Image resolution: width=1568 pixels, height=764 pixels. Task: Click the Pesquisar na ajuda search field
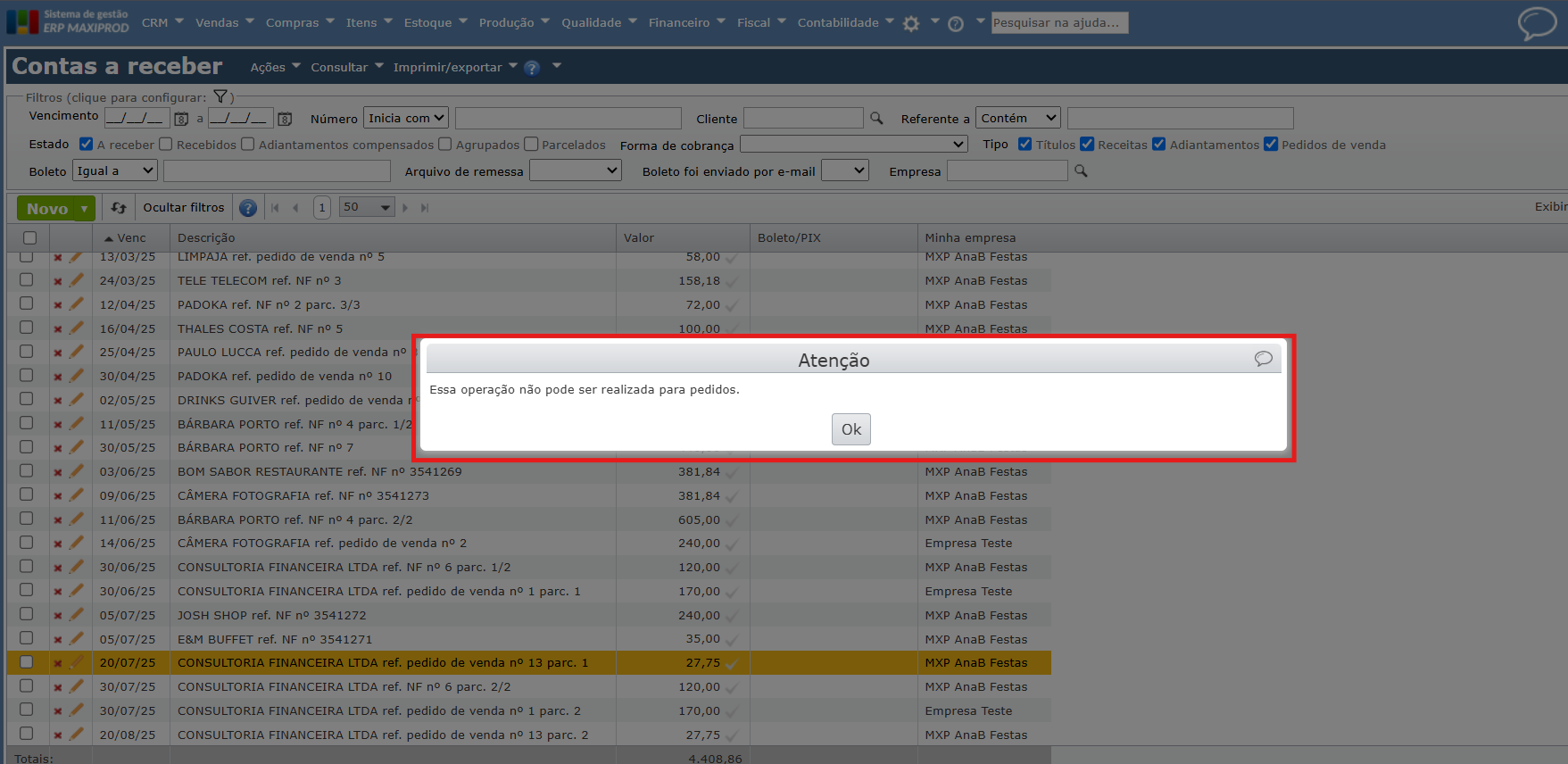pos(1060,22)
